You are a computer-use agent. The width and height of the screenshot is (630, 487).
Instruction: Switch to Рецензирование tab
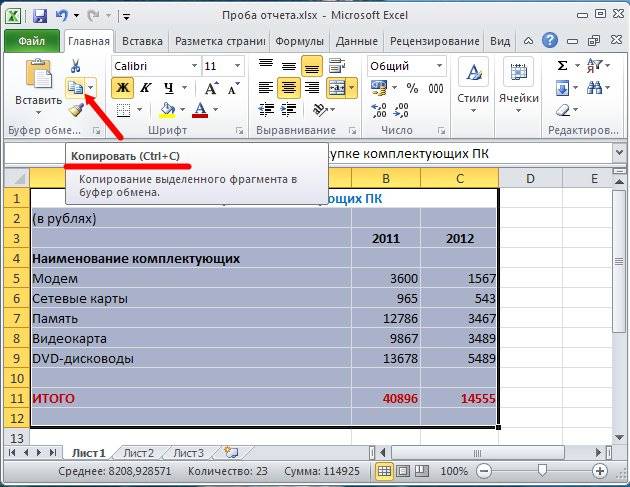click(x=434, y=41)
